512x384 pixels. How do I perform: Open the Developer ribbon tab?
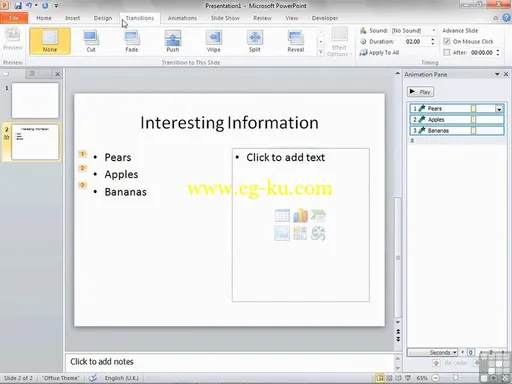tap(325, 18)
